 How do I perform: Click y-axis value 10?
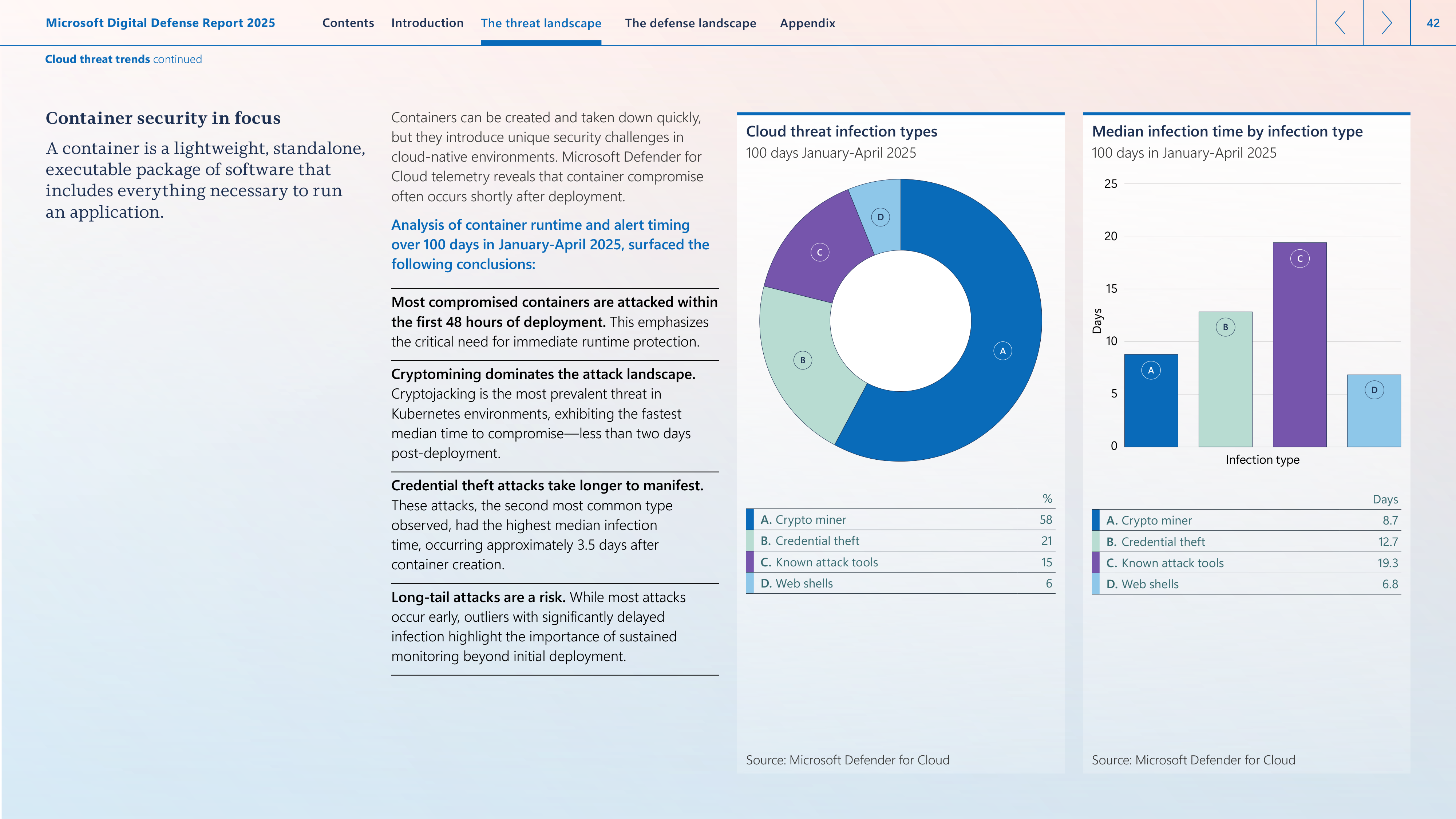coord(1111,341)
